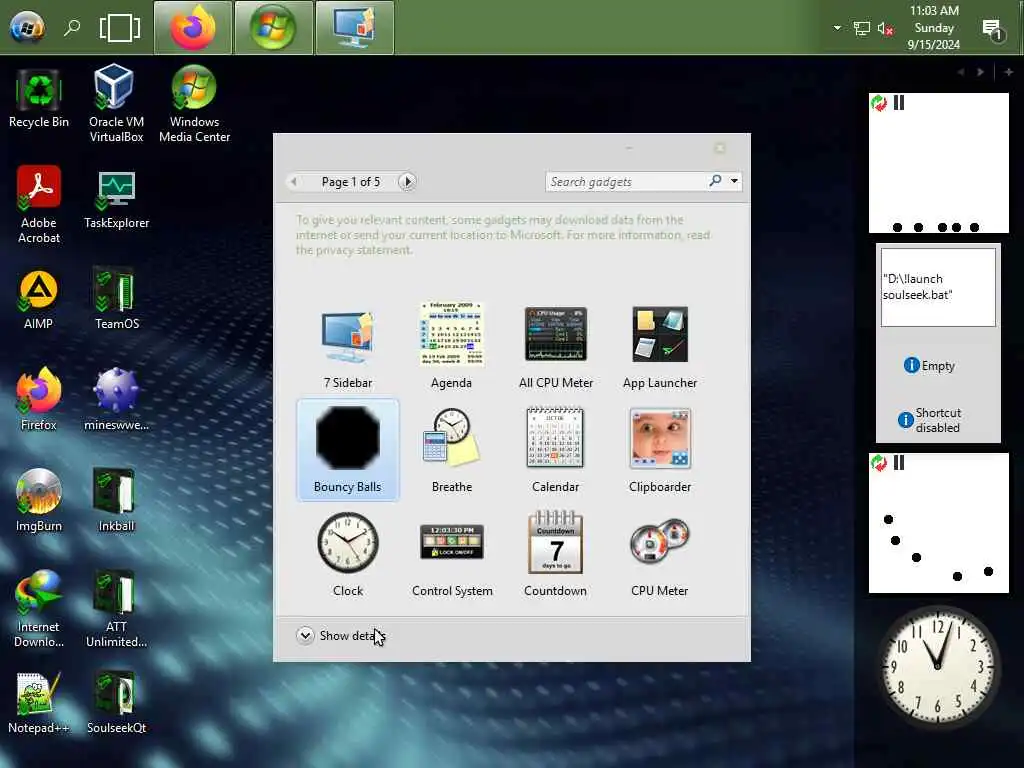
Task: Click the Search gadgets field
Action: 626,182
